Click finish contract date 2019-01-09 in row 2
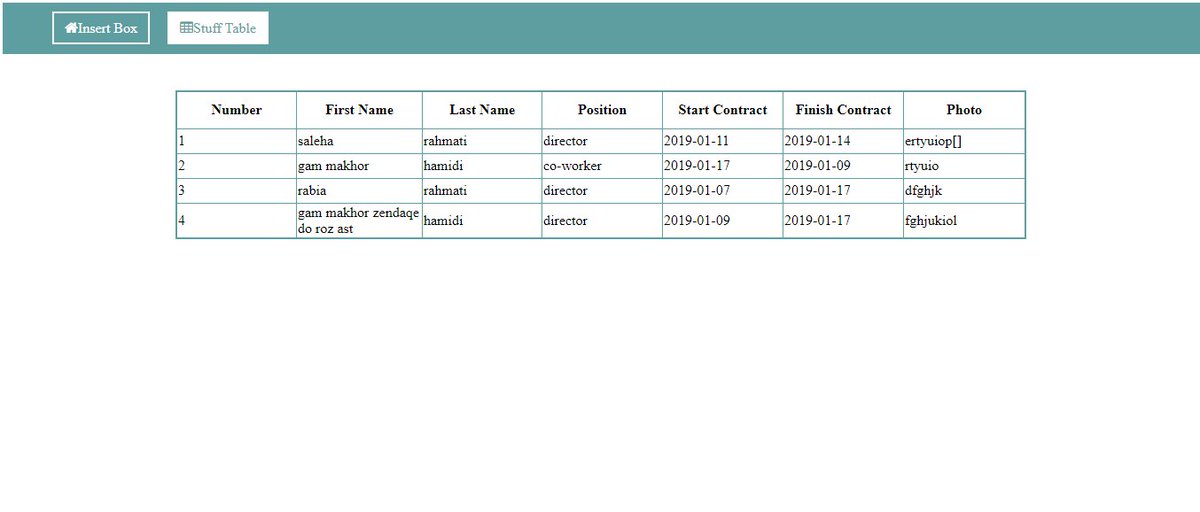The image size is (1200, 512). tap(843, 166)
